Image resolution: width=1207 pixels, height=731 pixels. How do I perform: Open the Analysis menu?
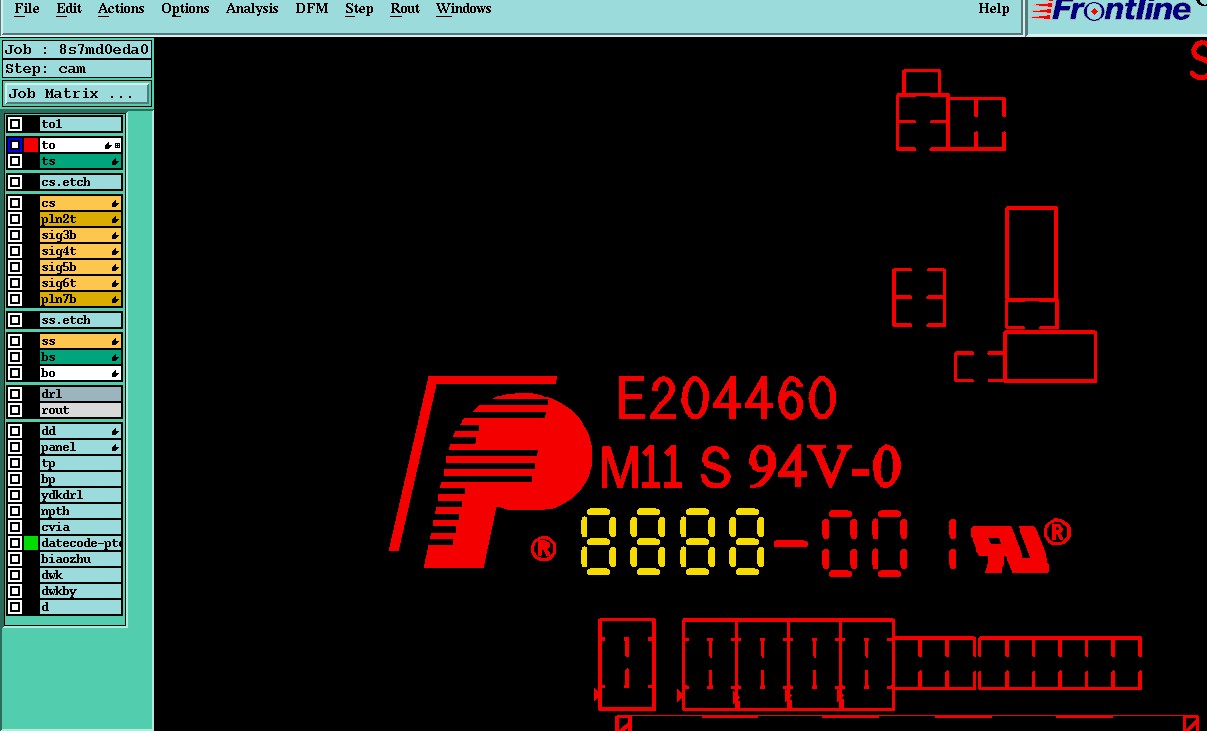click(x=252, y=9)
